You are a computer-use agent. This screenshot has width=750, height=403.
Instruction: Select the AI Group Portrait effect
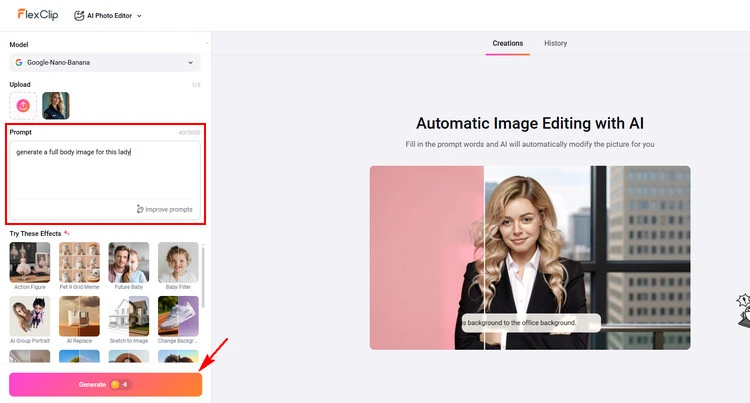29,316
